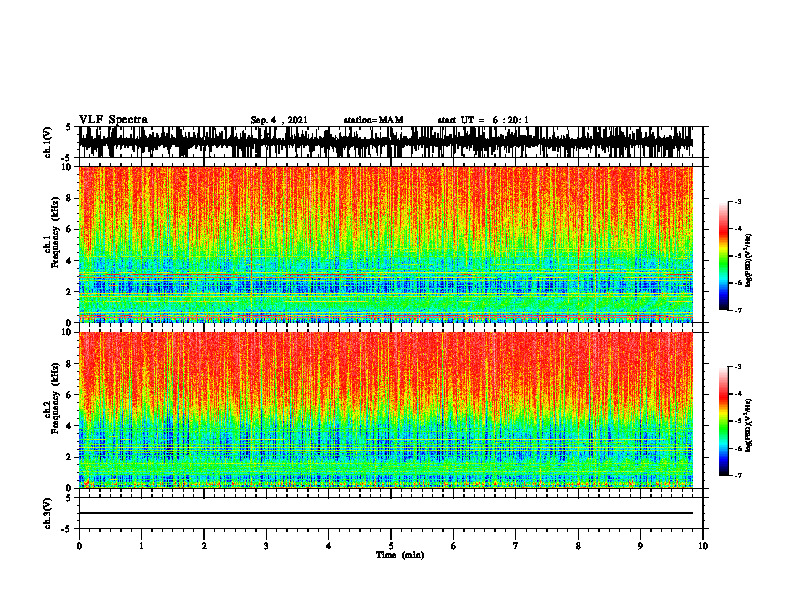The width and height of the screenshot is (792, 612).
Task: Click the ch.1 spectrogram color bar
Action: tap(724, 256)
